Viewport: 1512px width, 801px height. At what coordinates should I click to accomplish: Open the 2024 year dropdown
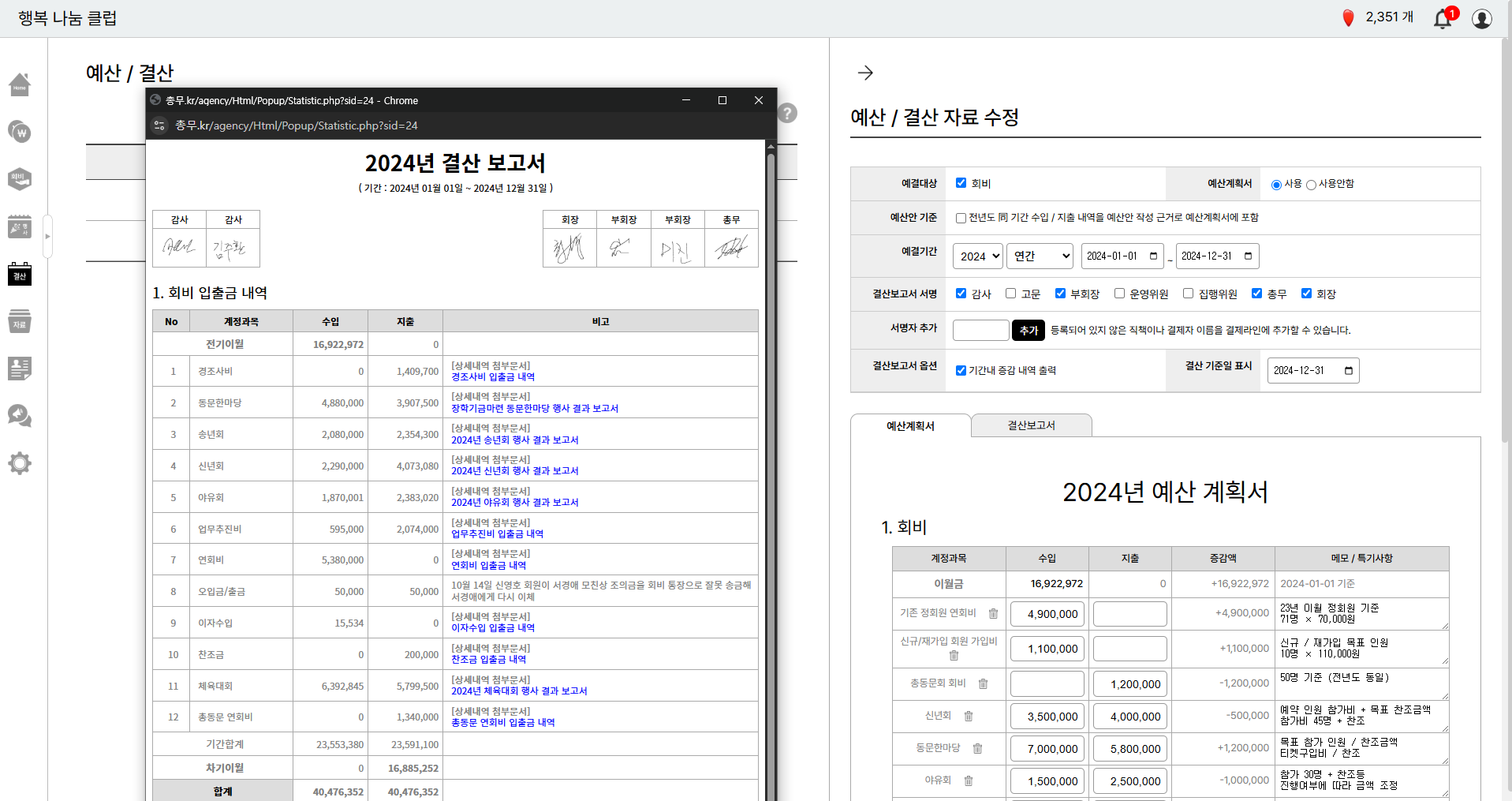click(978, 256)
